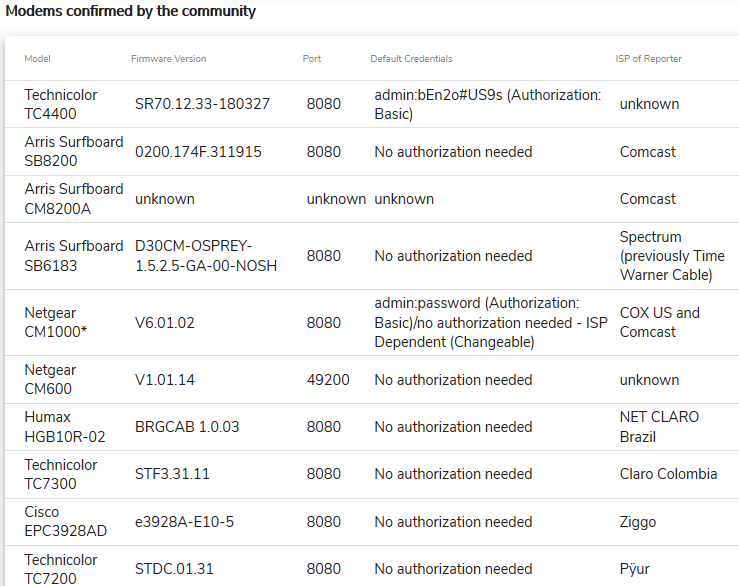Click the Model column header
This screenshot has height=586, width=739.
(x=37, y=59)
